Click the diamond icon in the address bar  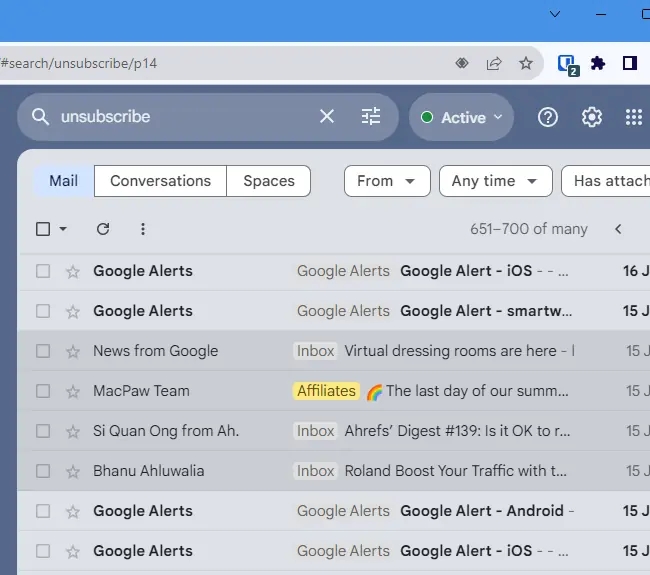pyautogui.click(x=462, y=63)
